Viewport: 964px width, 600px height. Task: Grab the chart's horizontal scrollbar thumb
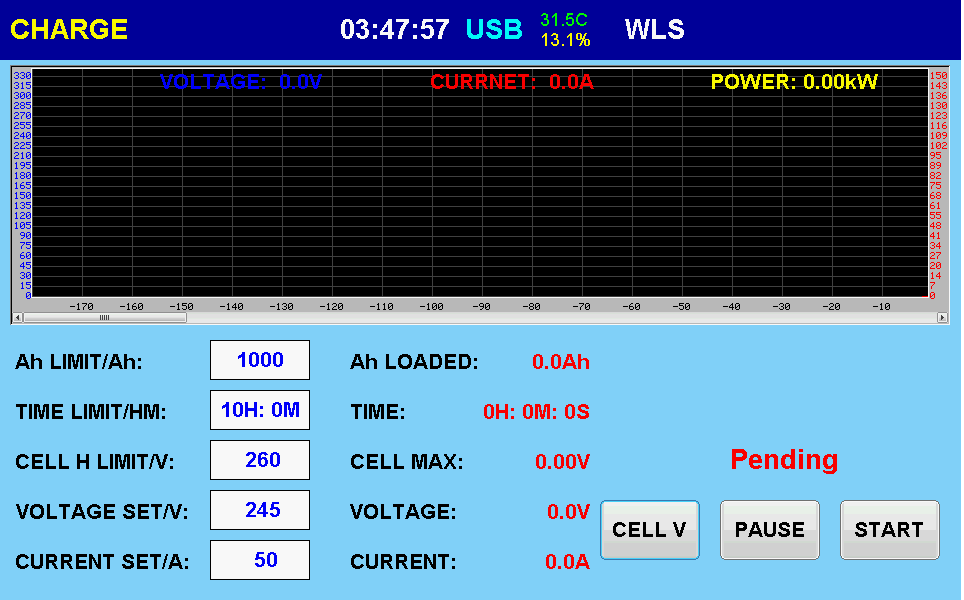[x=104, y=318]
